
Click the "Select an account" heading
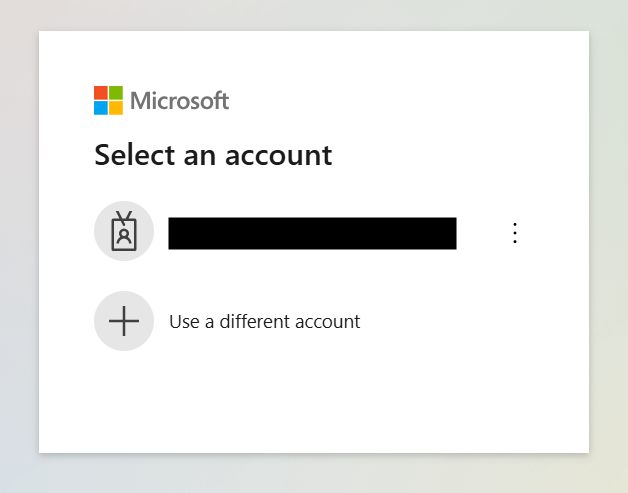(213, 155)
